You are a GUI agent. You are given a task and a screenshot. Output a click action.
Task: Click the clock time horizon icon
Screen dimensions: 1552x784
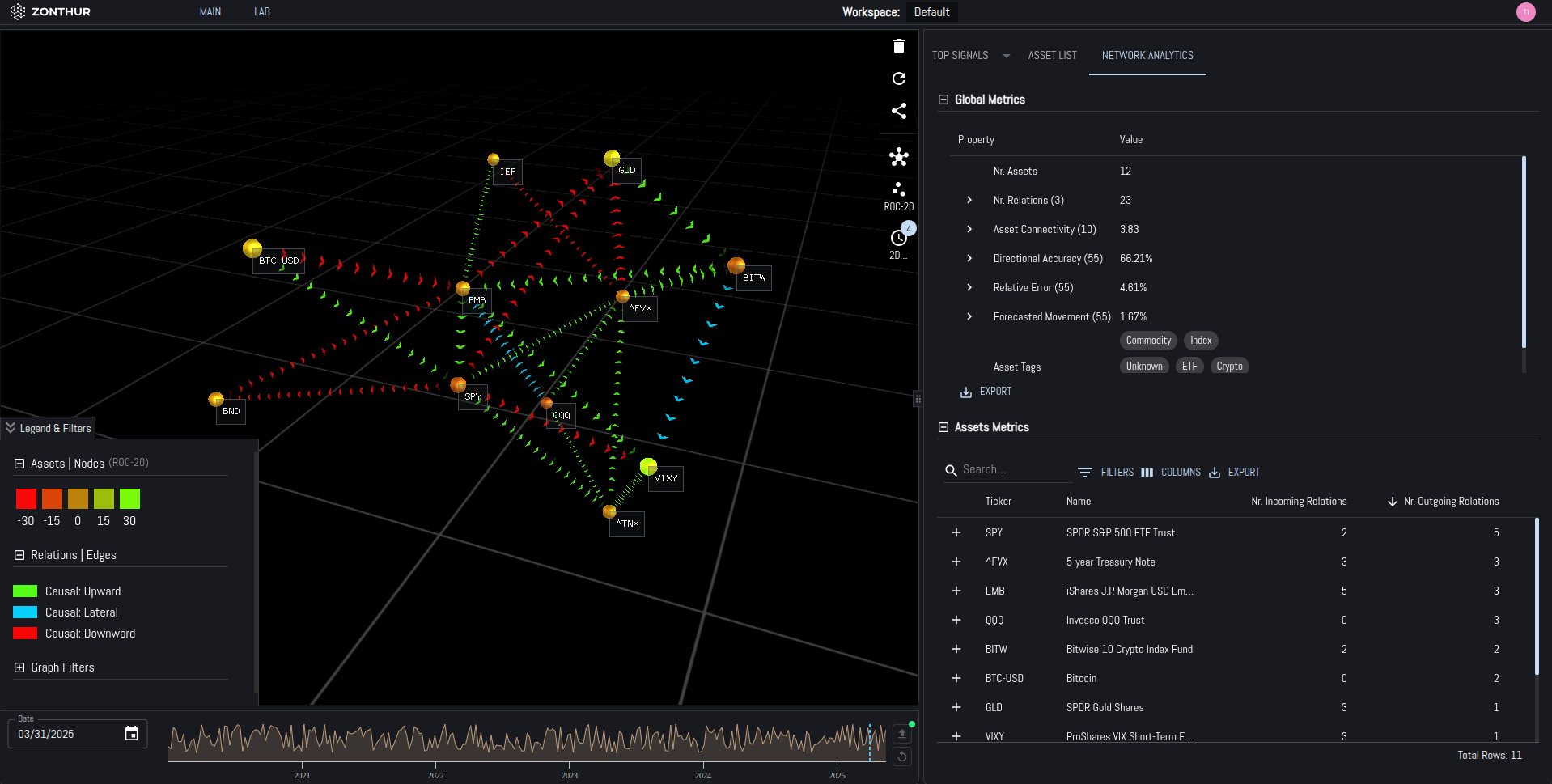(x=898, y=239)
